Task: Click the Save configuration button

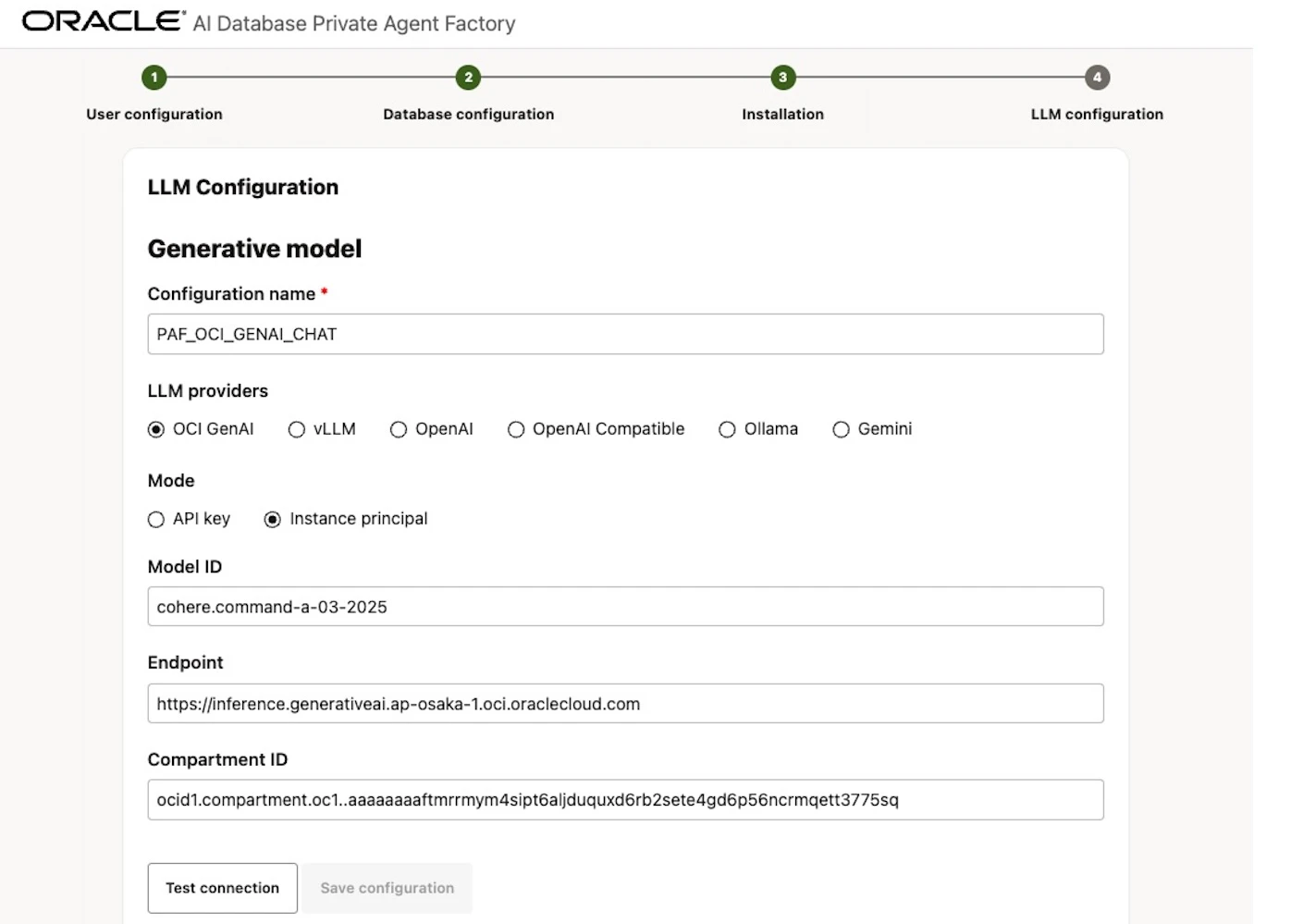Action: [387, 888]
